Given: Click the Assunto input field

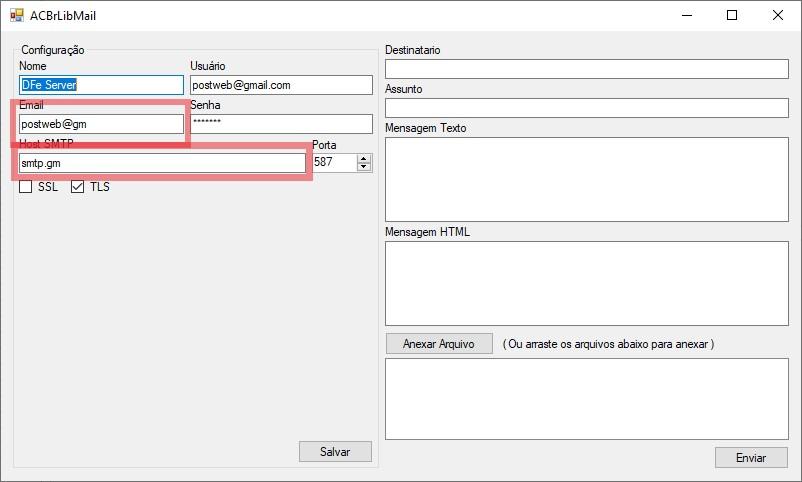Looking at the screenshot, I should tap(587, 108).
